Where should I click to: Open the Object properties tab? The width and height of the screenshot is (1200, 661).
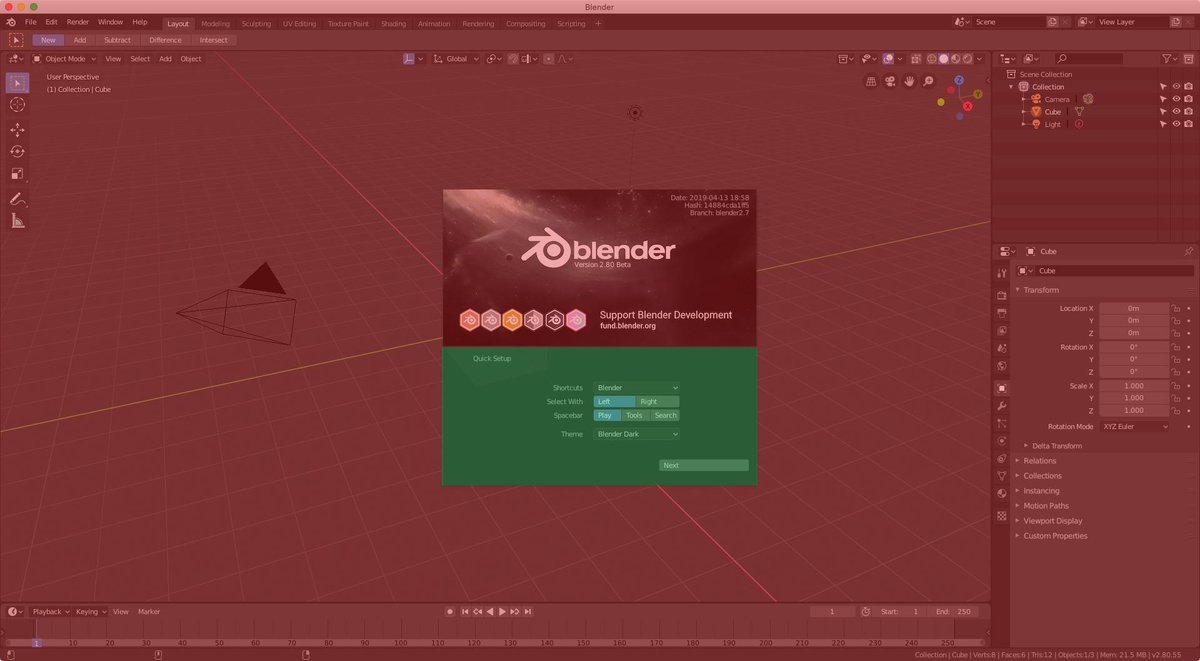[1002, 388]
